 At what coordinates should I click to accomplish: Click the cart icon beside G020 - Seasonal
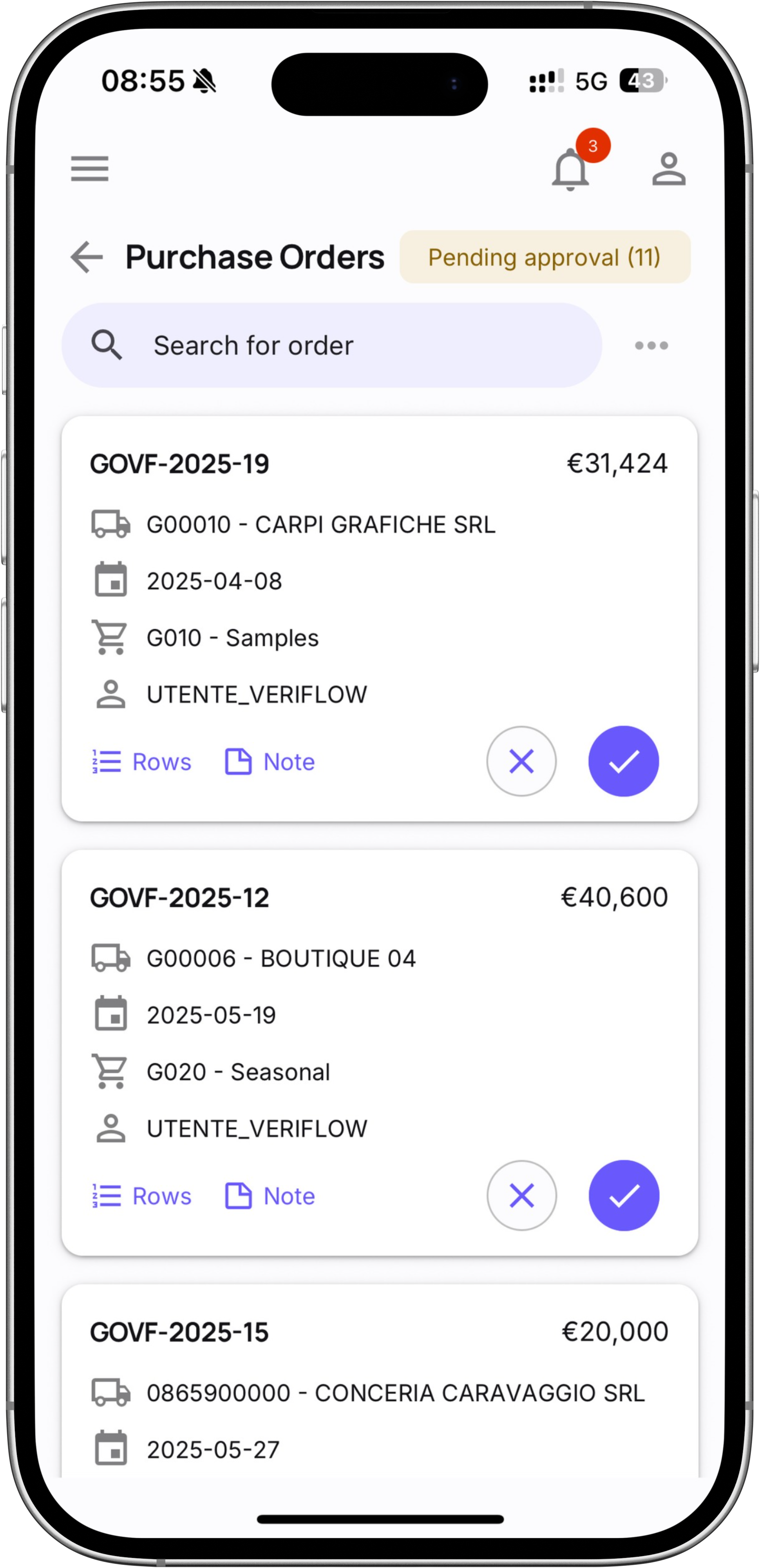click(x=111, y=1071)
